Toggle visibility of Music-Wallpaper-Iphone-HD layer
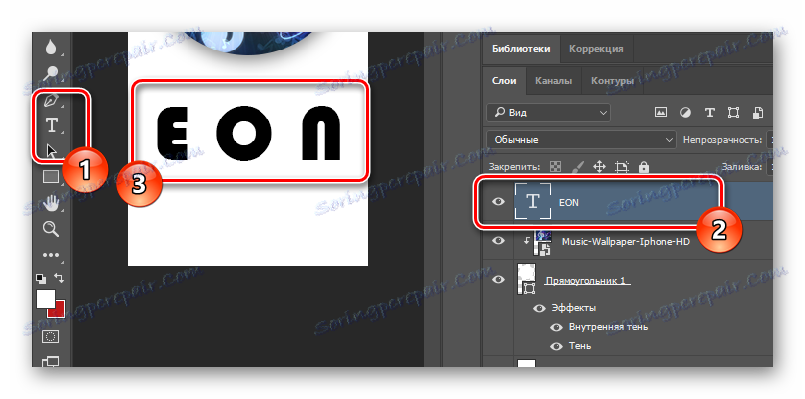 click(498, 241)
